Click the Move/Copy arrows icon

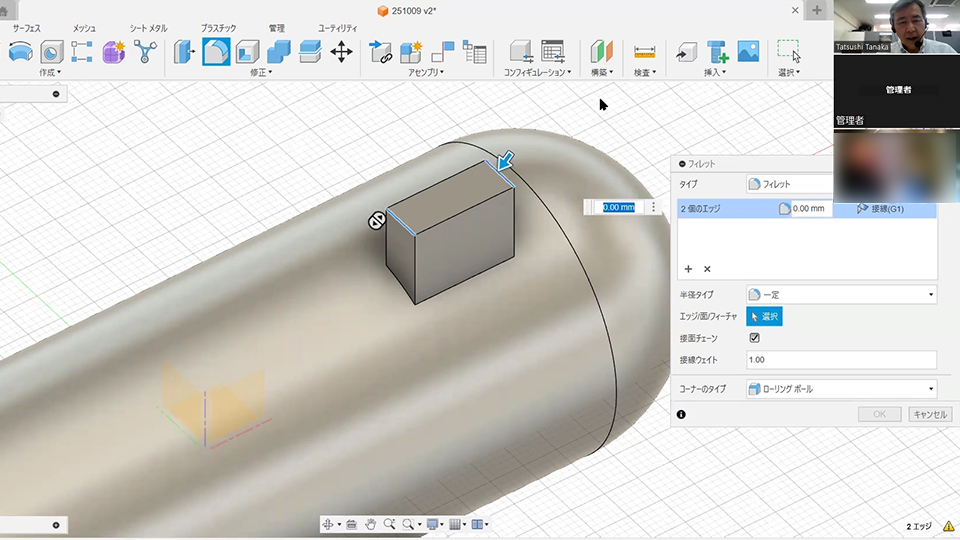pyautogui.click(x=341, y=52)
